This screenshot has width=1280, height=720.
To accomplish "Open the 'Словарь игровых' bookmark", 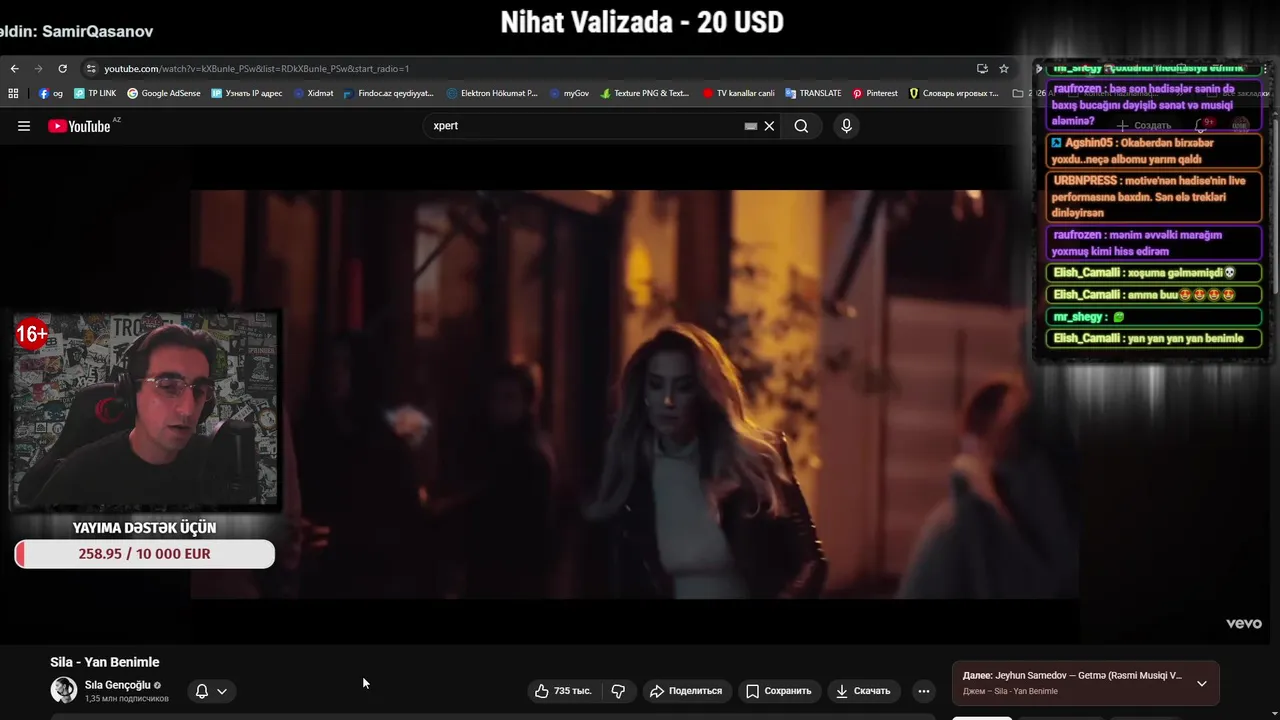I will pyautogui.click(x=953, y=93).
